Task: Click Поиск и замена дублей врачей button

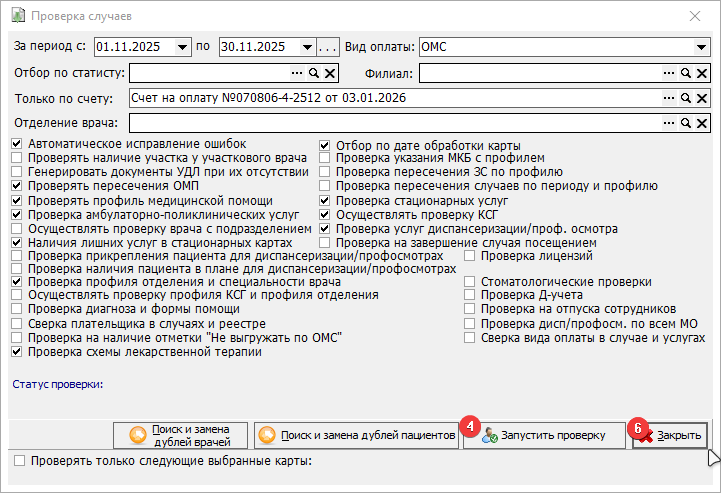Action: [180, 436]
